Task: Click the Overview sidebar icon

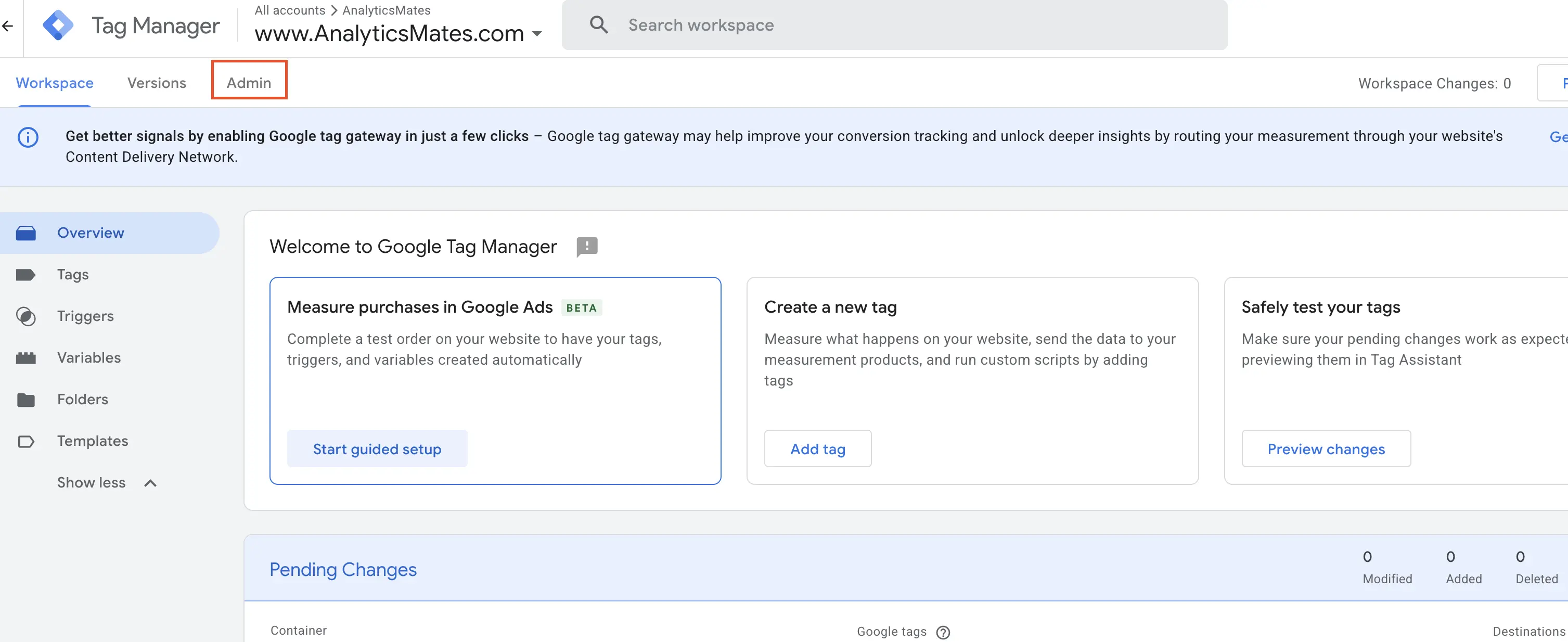Action: coord(25,233)
